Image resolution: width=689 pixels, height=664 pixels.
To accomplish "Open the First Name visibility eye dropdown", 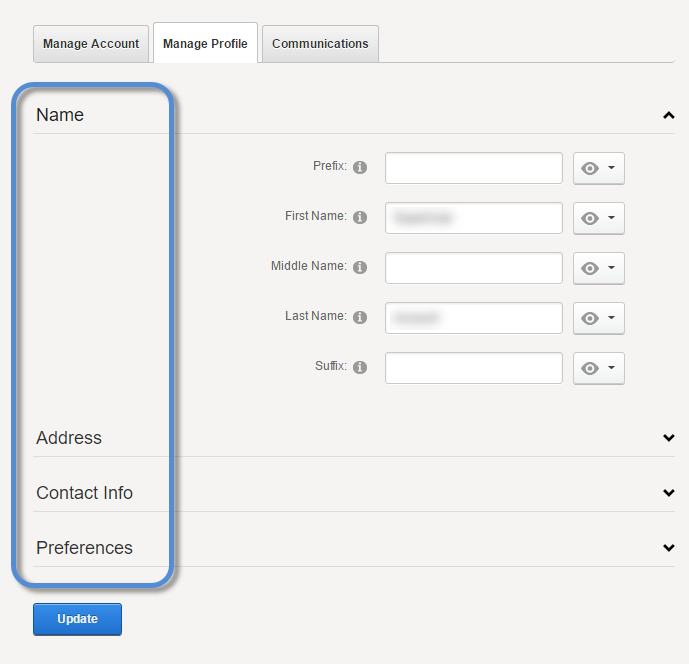I will tap(598, 218).
